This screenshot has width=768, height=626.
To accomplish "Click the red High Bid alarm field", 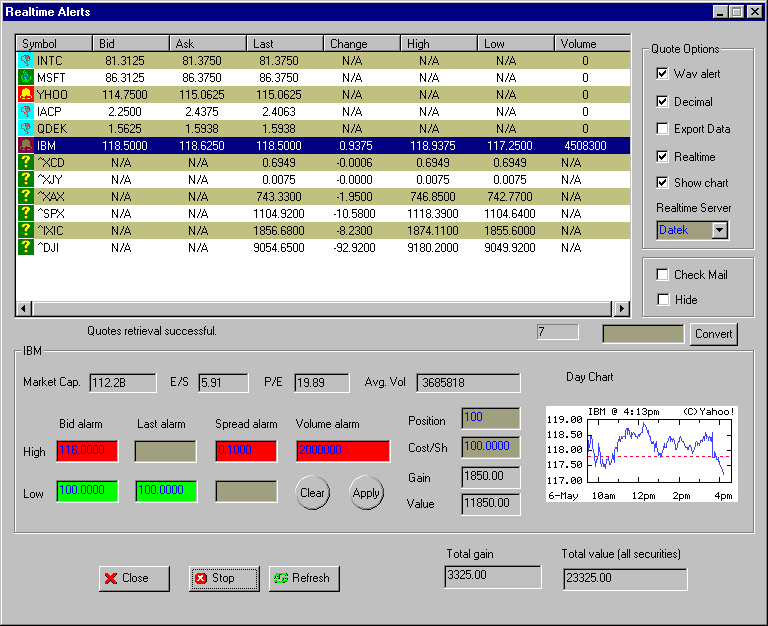I will tap(87, 451).
